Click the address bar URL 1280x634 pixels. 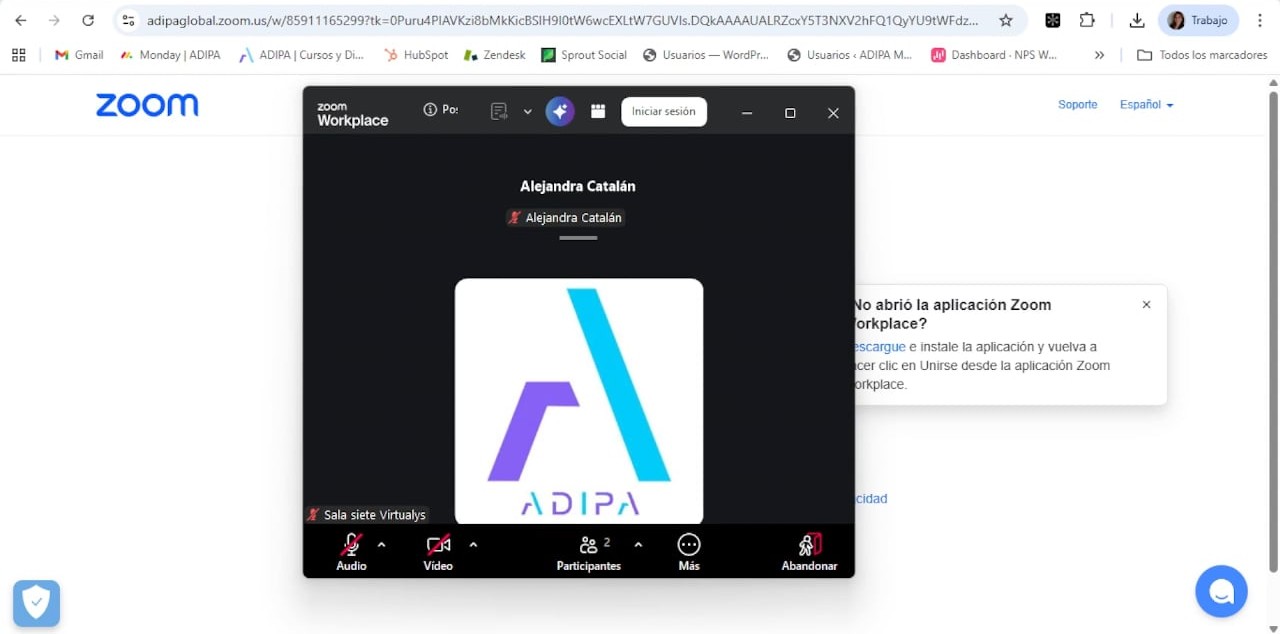563,20
